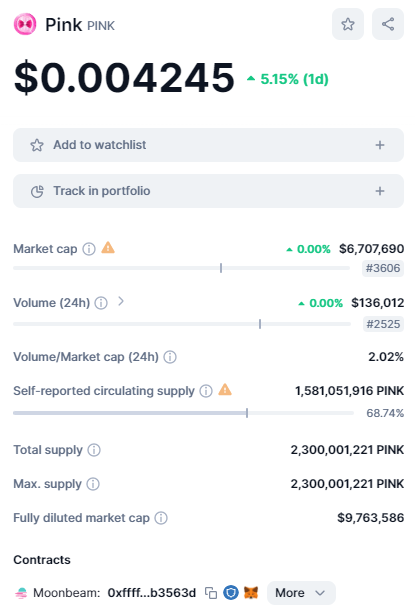Click the volume rank slider marker

coord(260,324)
